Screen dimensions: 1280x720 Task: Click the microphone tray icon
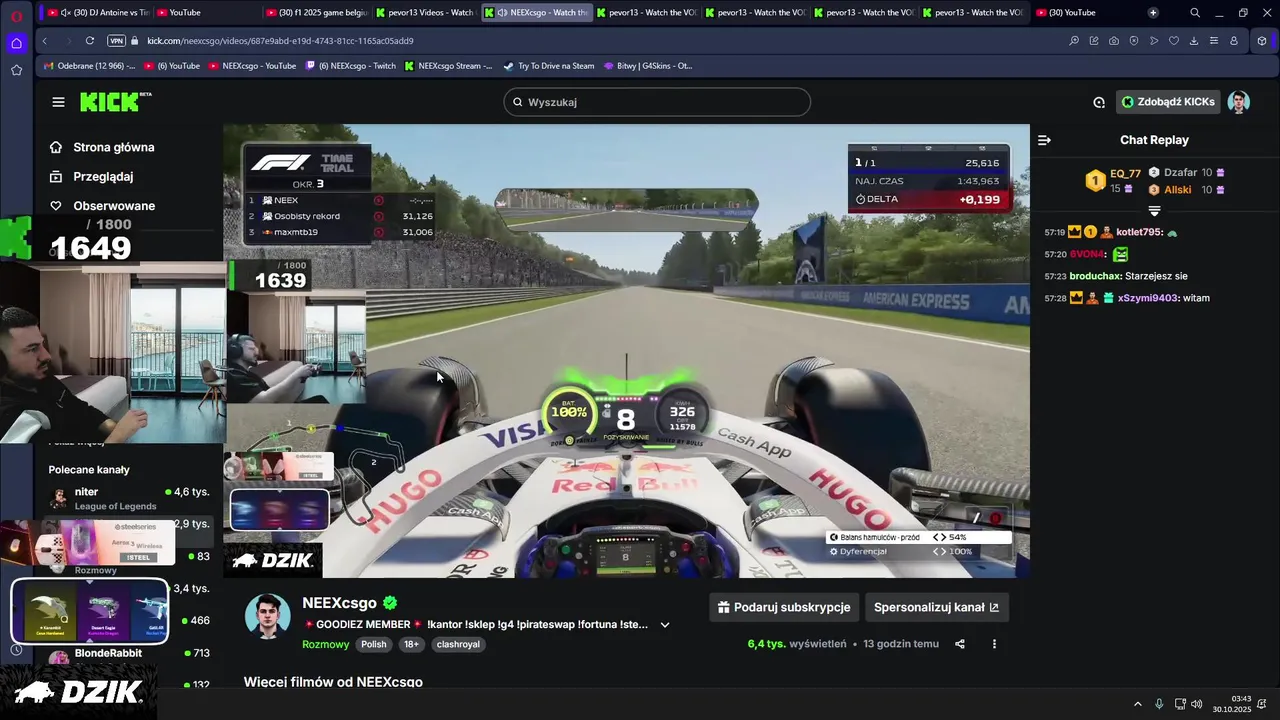point(1159,704)
